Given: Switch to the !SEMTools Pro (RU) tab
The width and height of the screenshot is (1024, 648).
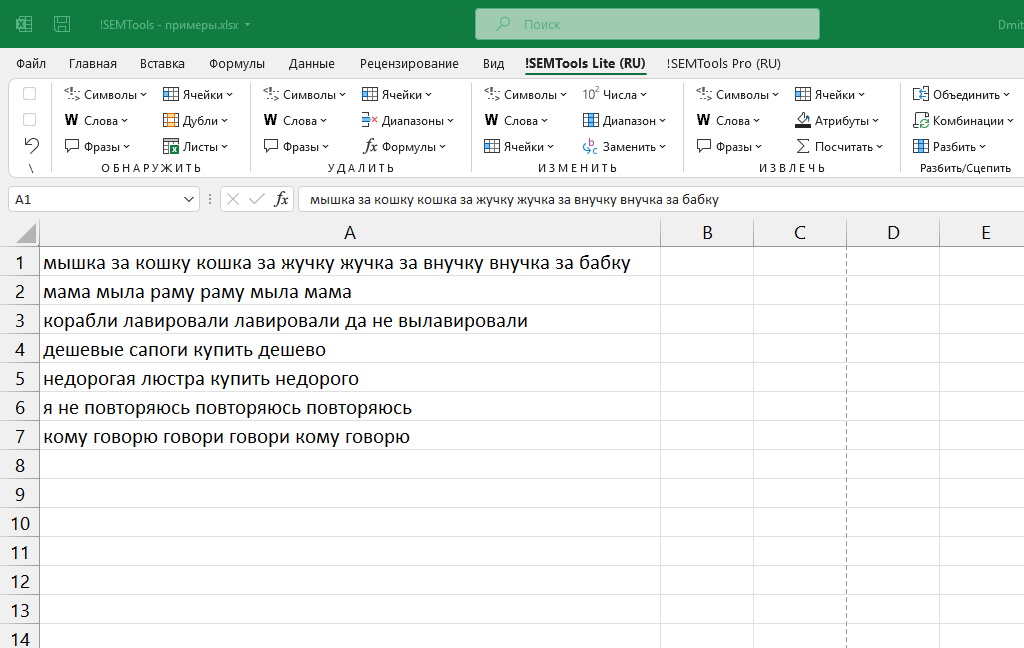Looking at the screenshot, I should tap(724, 63).
